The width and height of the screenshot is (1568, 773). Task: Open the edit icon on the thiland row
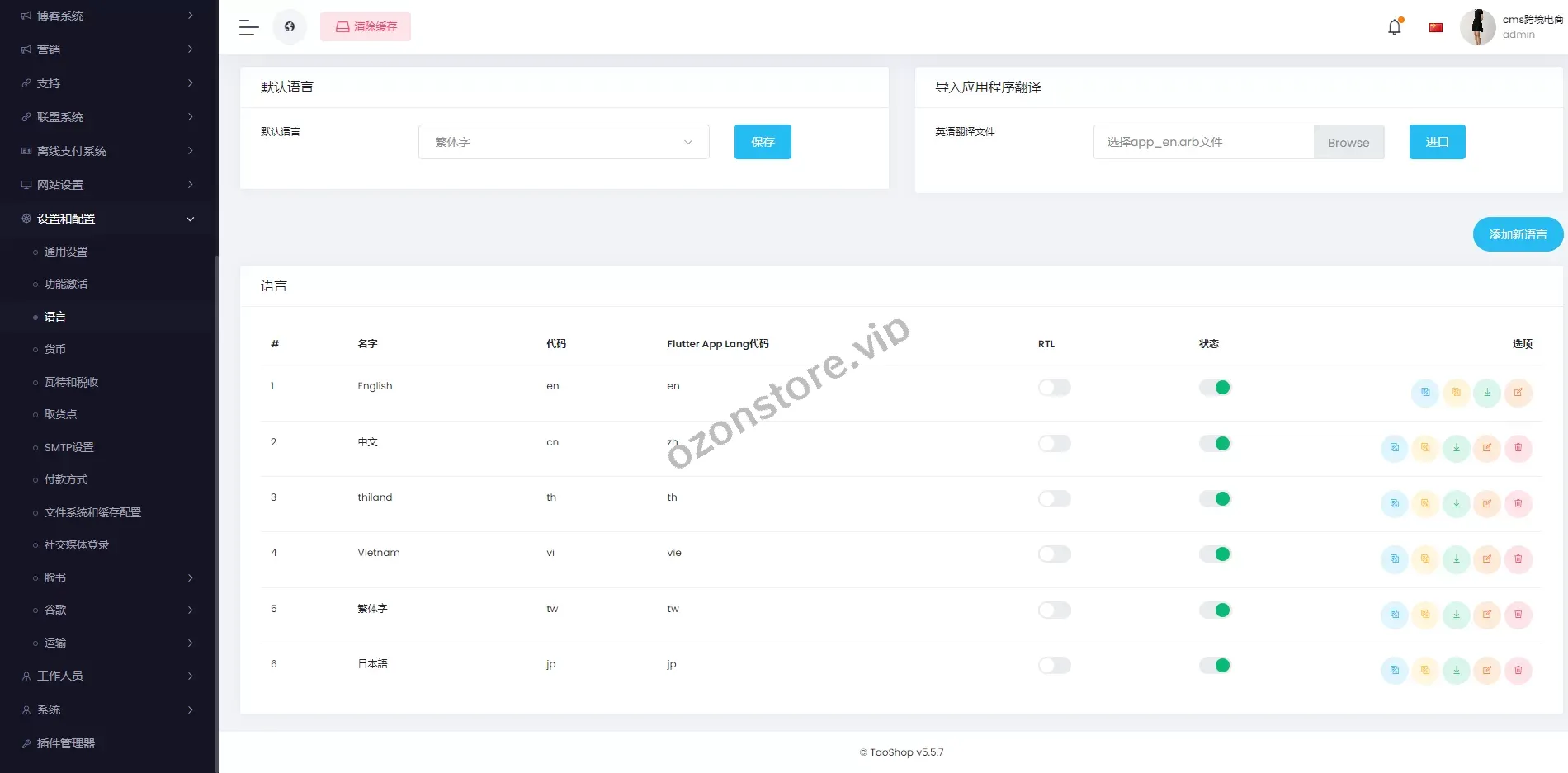click(1488, 504)
